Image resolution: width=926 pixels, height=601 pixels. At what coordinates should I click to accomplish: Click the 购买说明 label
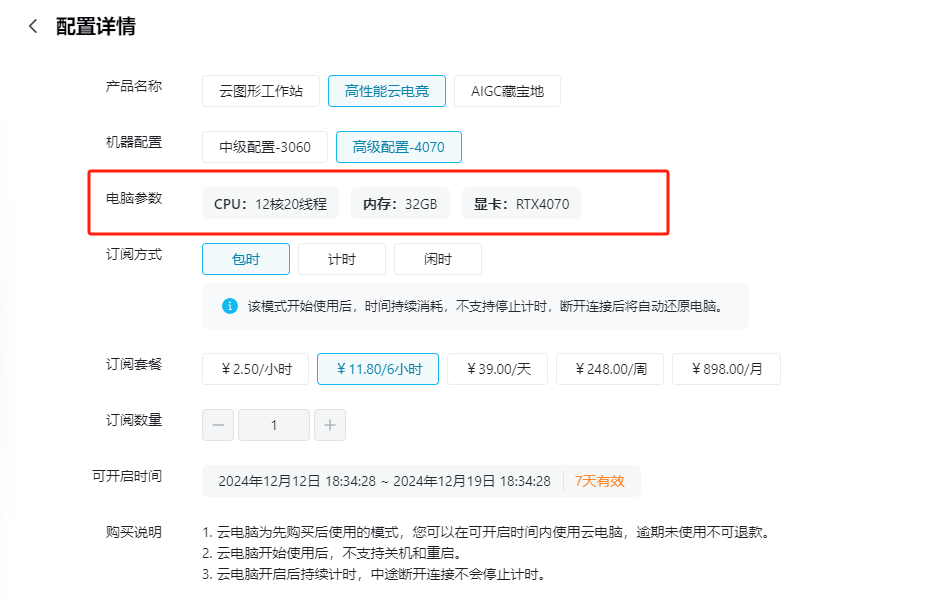coord(133,532)
